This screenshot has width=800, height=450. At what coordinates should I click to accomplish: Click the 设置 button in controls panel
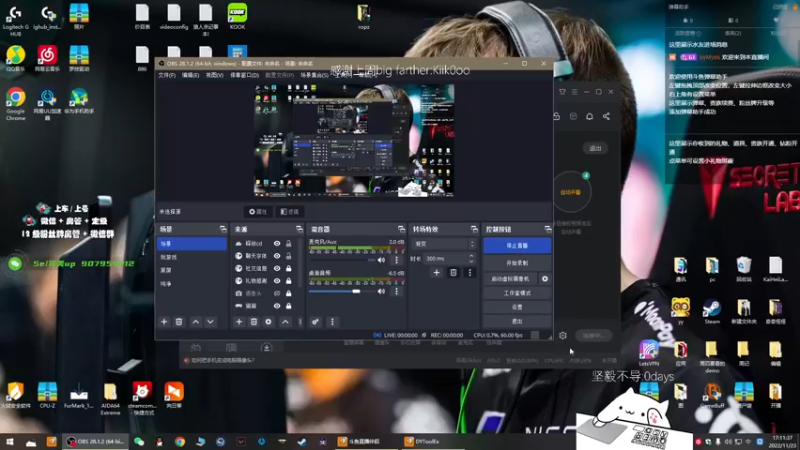point(517,307)
